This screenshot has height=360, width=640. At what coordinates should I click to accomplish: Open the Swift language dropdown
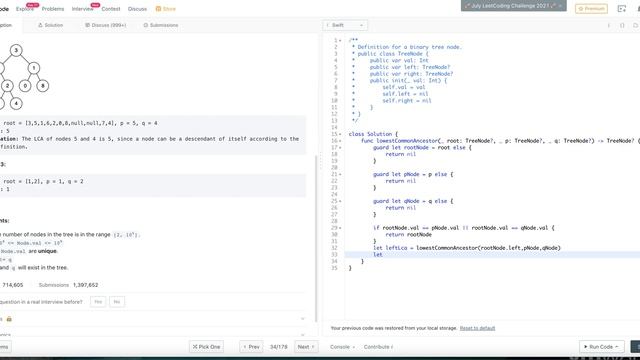pyautogui.click(x=345, y=25)
